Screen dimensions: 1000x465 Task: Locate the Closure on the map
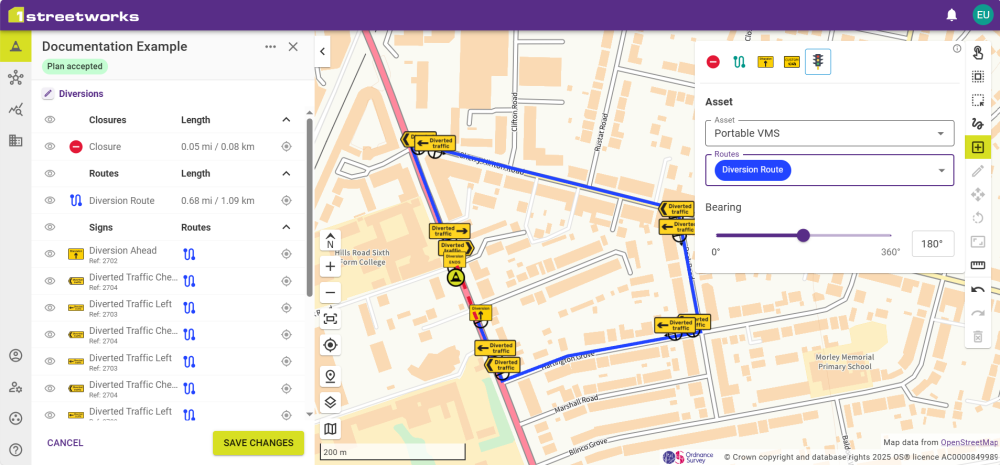point(286,147)
